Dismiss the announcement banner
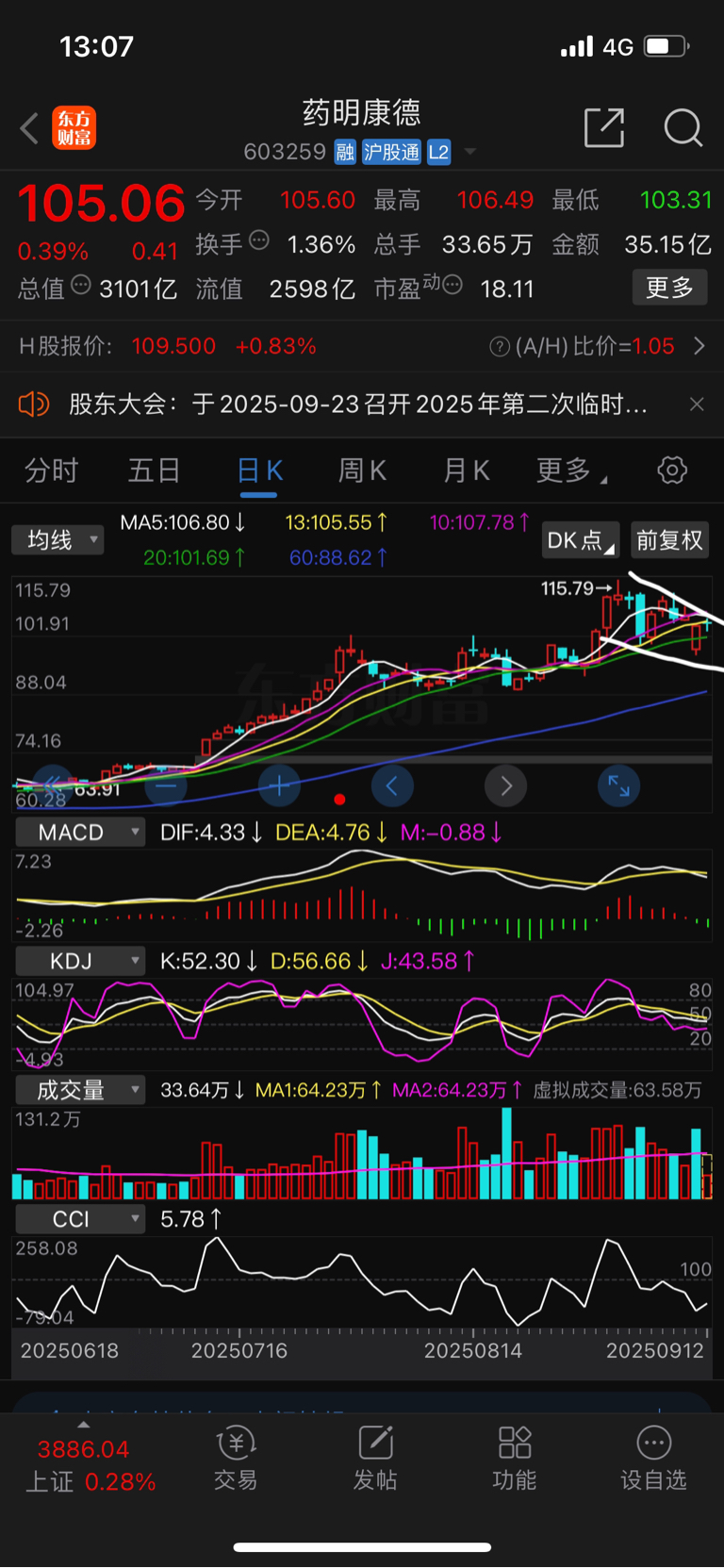The width and height of the screenshot is (724, 1568). (x=697, y=404)
